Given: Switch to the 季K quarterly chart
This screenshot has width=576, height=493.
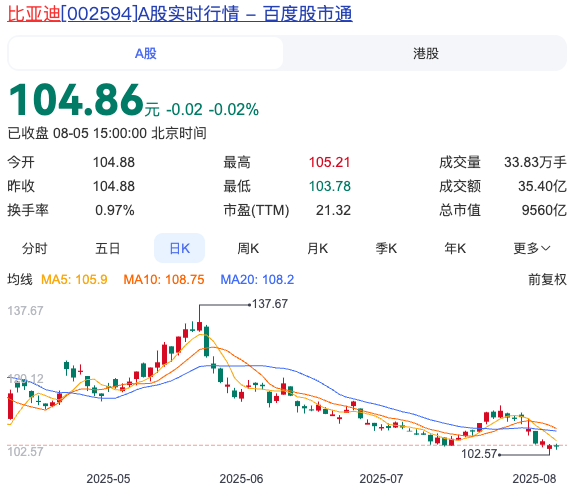Looking at the screenshot, I should [386, 249].
